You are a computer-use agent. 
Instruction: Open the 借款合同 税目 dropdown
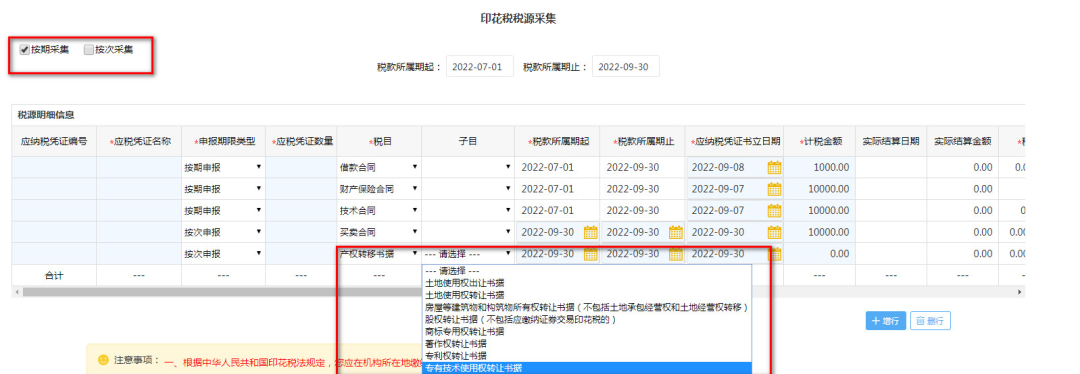coord(379,167)
